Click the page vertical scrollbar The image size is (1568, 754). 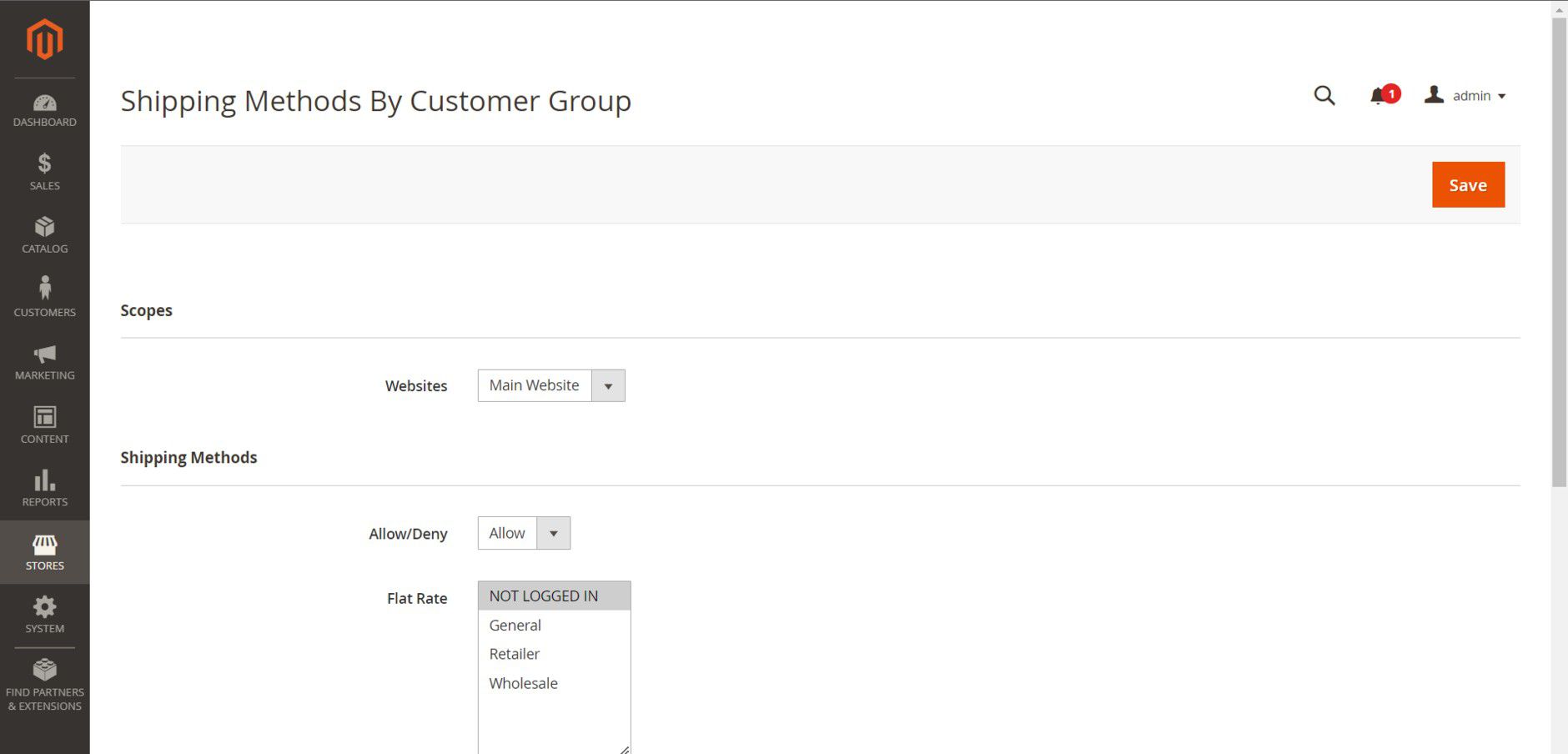tap(1558, 250)
